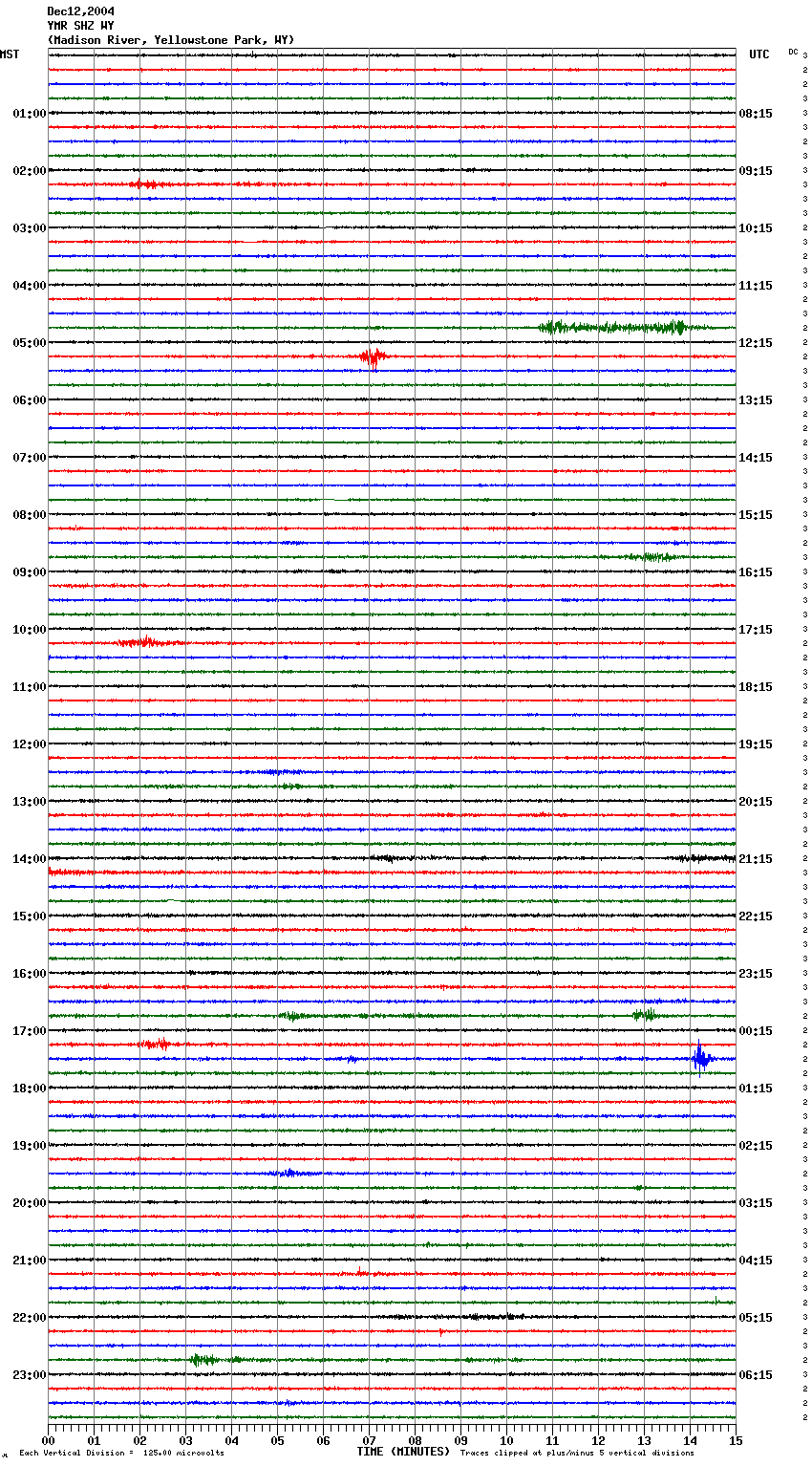The height and width of the screenshot is (1466, 812).
Task: Click the Madison River, Yellowstone Park location title
Action: coord(171,40)
